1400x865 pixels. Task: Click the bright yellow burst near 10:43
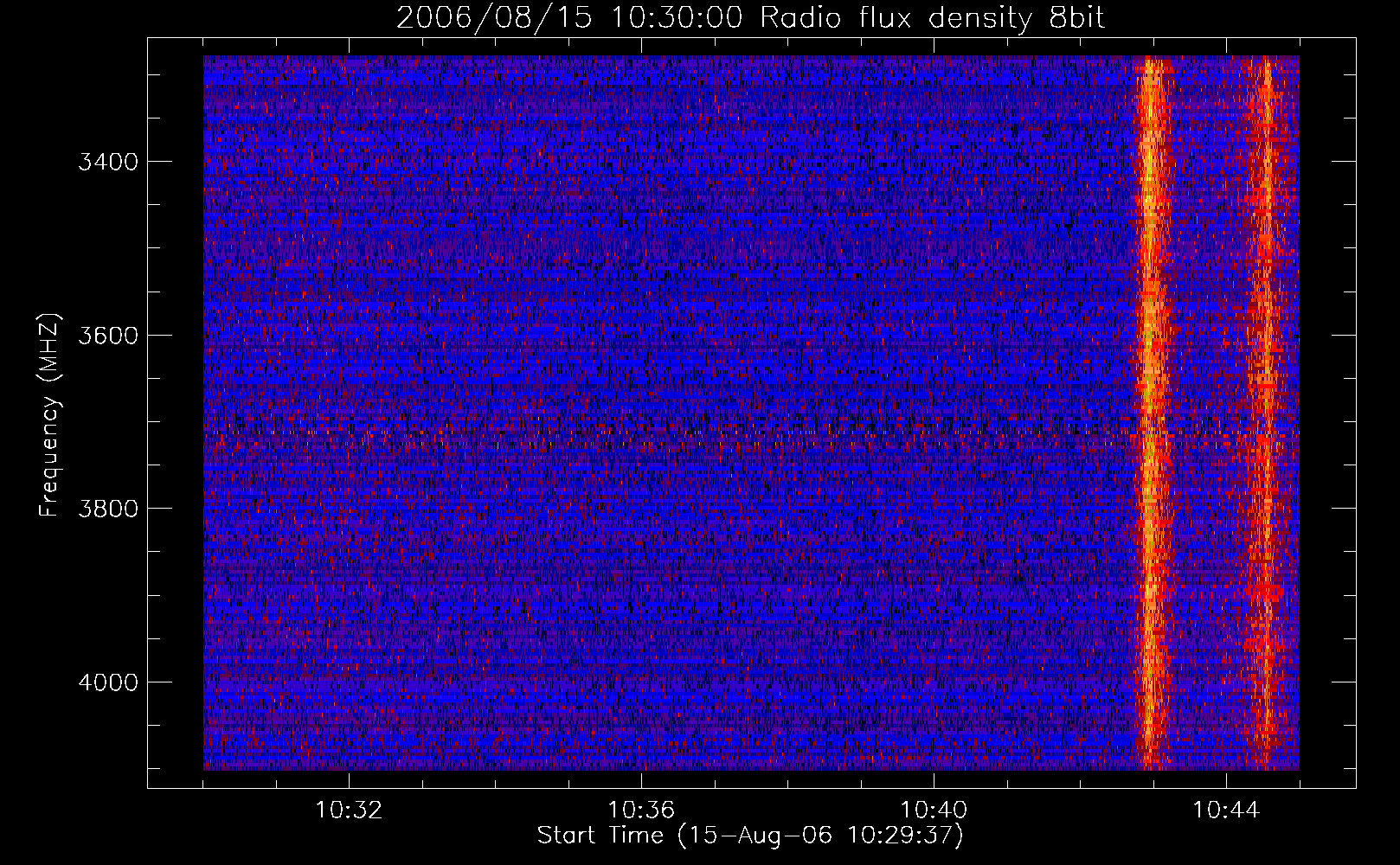(1150, 413)
